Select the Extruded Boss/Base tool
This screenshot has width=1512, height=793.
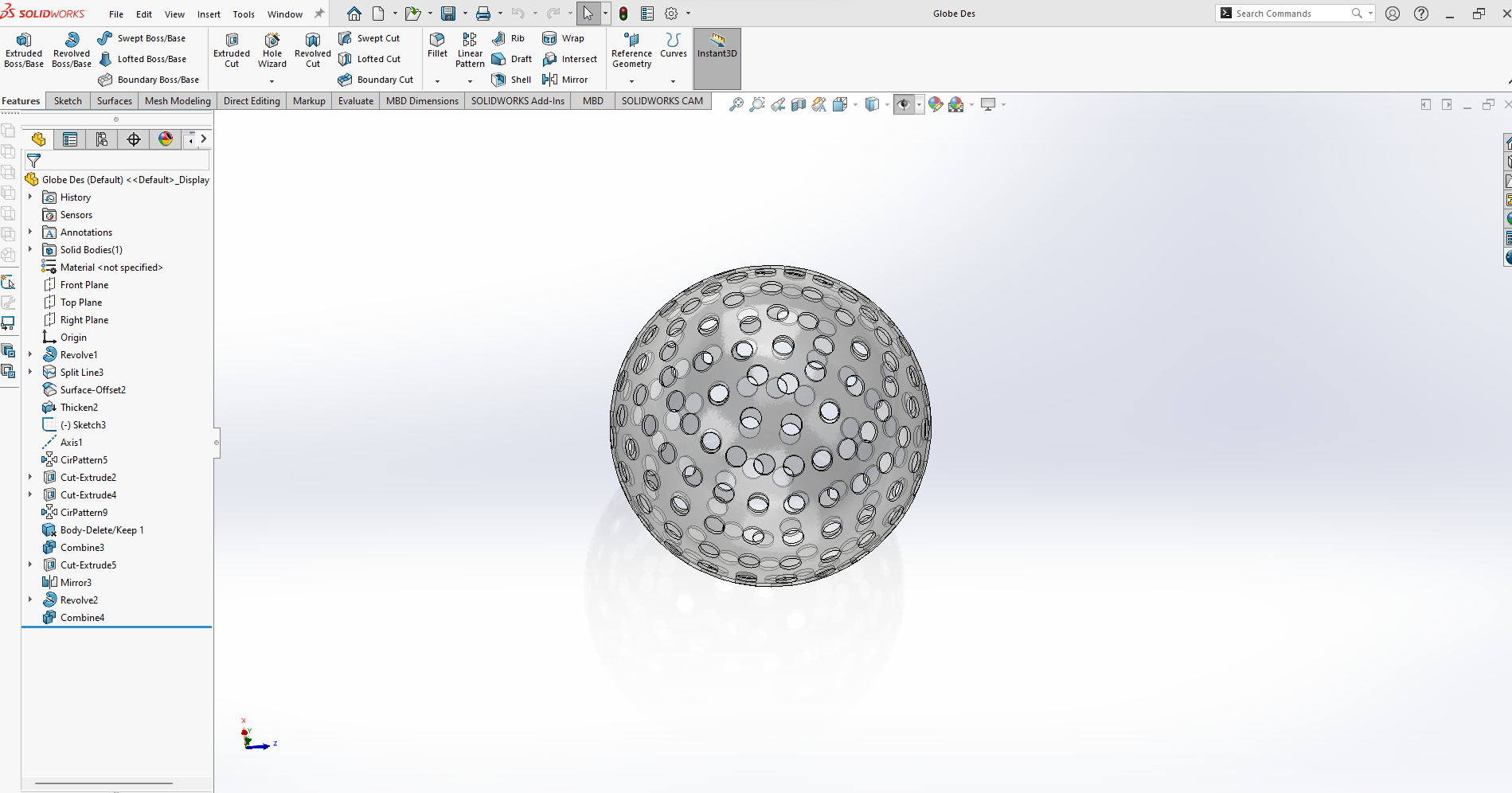tap(24, 49)
